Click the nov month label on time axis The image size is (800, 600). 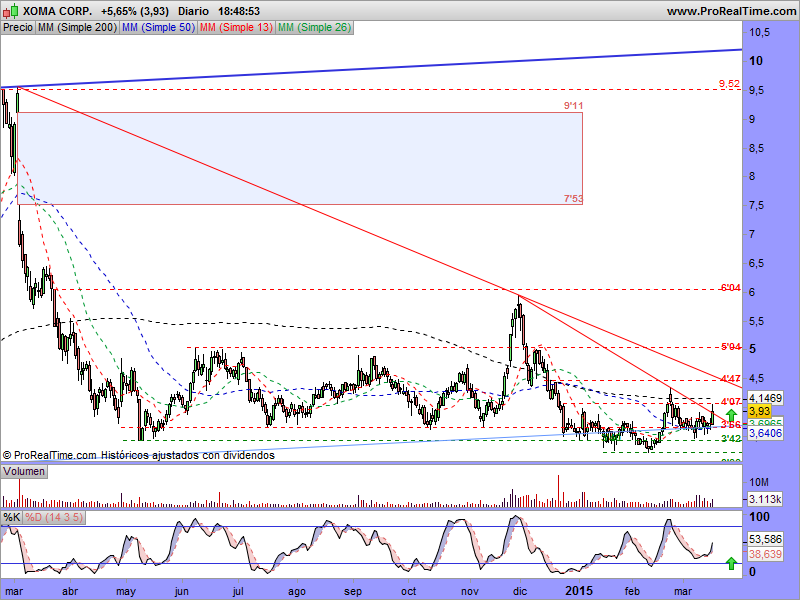point(470,592)
